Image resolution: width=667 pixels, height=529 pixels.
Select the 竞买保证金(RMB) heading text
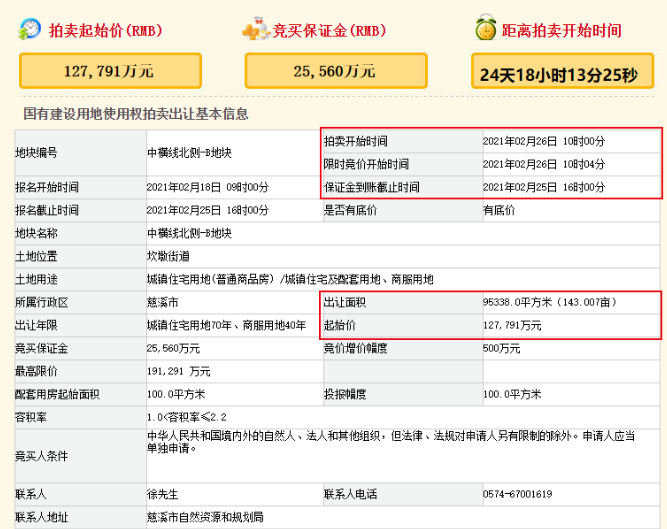(x=328, y=30)
